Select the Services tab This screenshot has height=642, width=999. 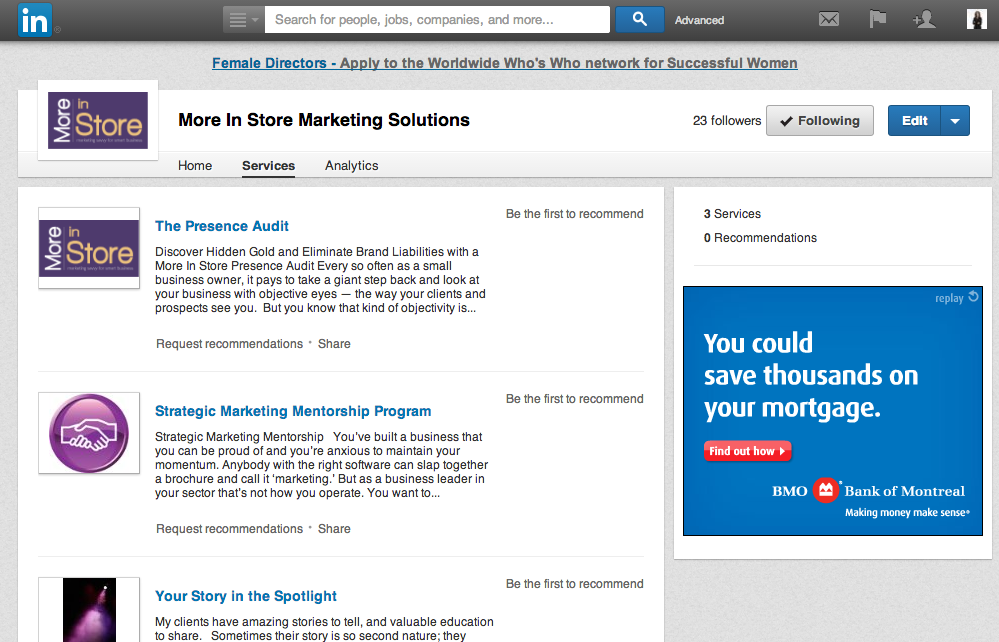tap(268, 166)
